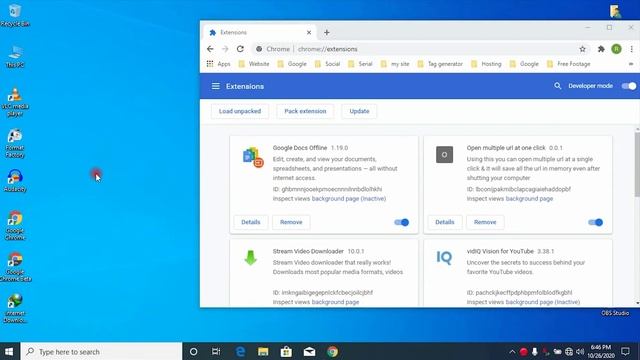This screenshot has height=360, width=640.
Task: Click the vidIQ IQ logo icon
Action: click(x=444, y=258)
